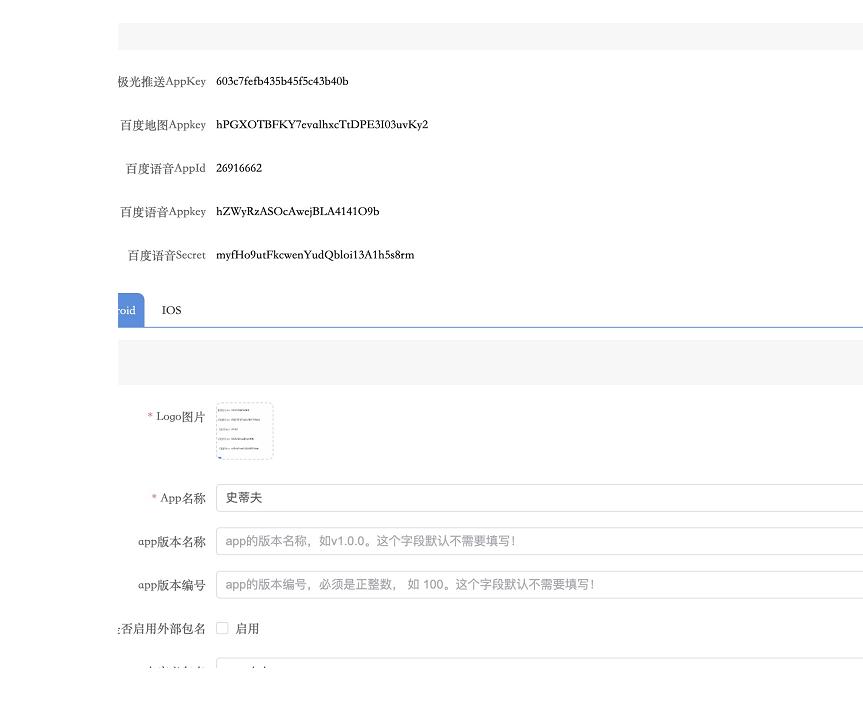This screenshot has height=708, width=863.
Task: Click into the app版本名称 input field
Action: point(539,541)
